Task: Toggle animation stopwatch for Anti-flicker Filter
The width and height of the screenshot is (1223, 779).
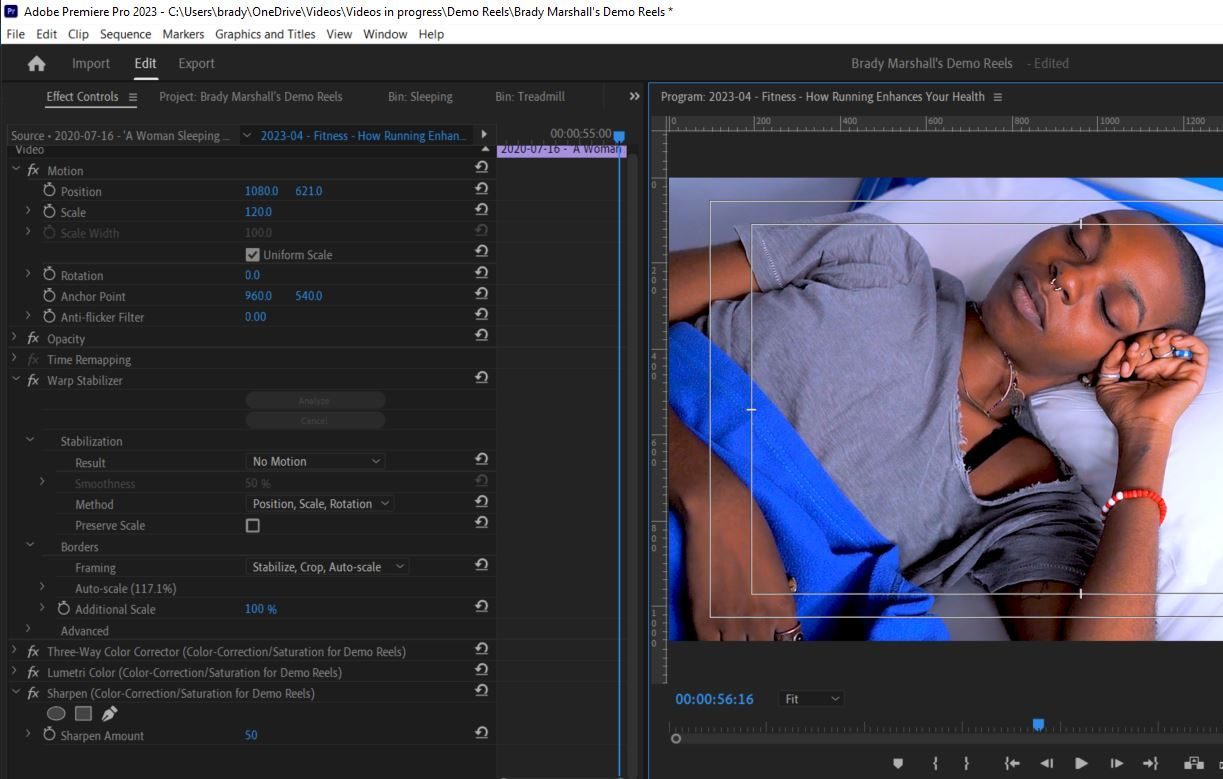Action: (x=49, y=316)
